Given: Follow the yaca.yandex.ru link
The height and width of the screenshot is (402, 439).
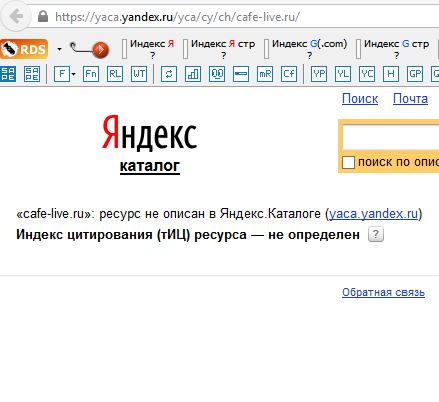Looking at the screenshot, I should coord(373,214).
